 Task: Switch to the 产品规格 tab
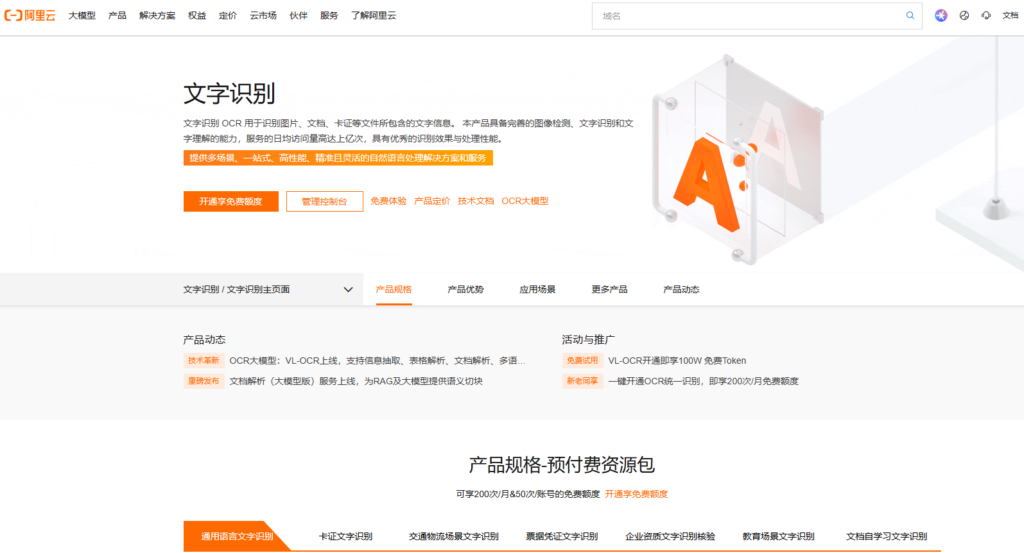coord(394,289)
